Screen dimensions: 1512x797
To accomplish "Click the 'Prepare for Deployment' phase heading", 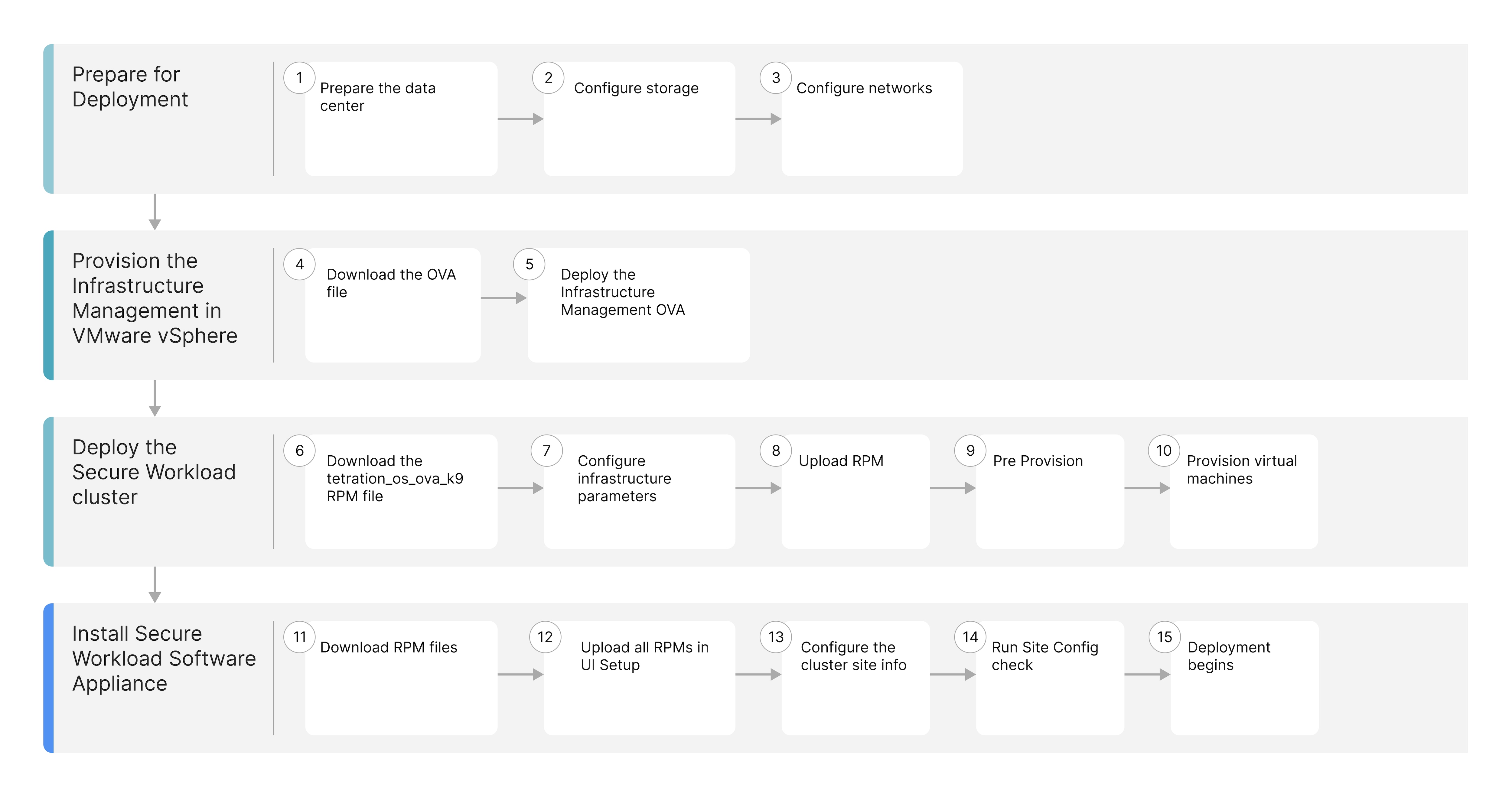I will click(130, 87).
